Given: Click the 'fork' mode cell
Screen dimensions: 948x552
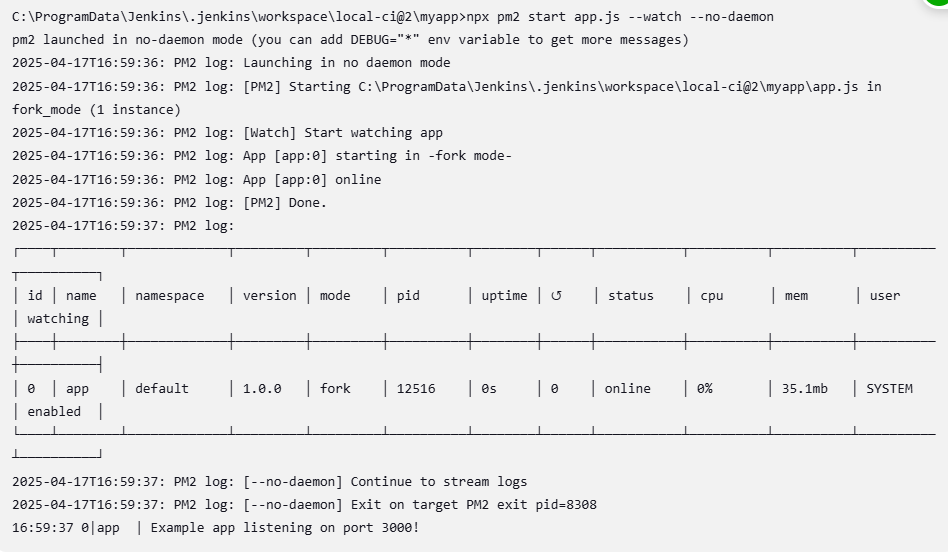Looking at the screenshot, I should coord(335,389).
